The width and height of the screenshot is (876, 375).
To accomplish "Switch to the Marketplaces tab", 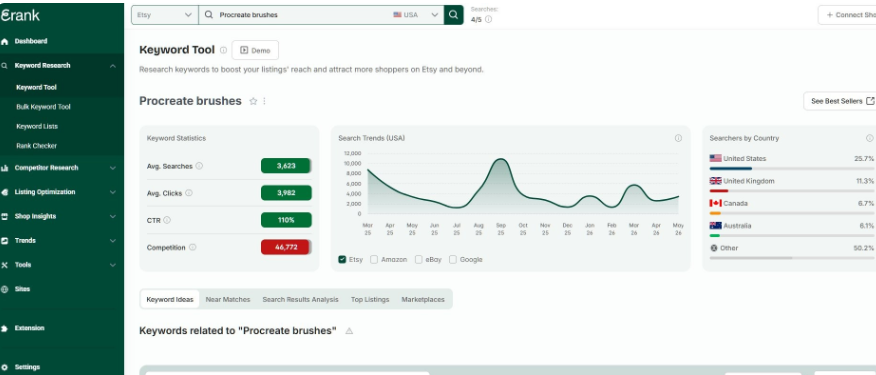I will coord(423,300).
